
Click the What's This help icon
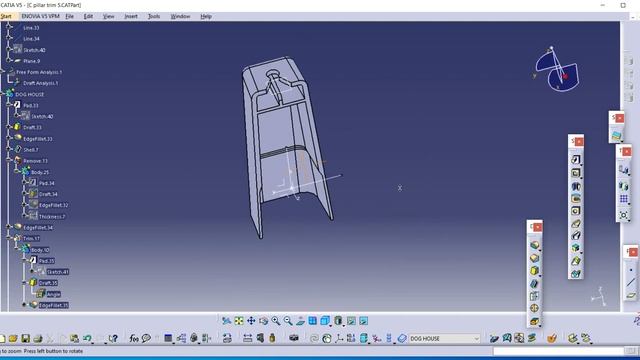click(113, 338)
